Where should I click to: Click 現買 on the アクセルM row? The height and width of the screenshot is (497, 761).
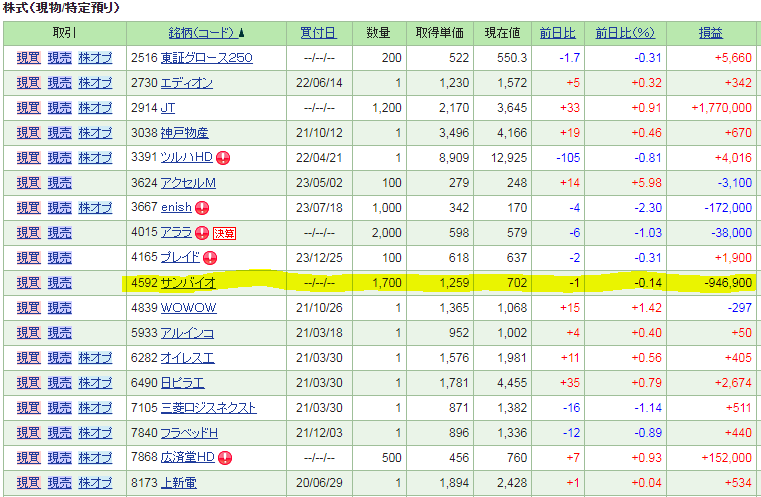coord(28,183)
